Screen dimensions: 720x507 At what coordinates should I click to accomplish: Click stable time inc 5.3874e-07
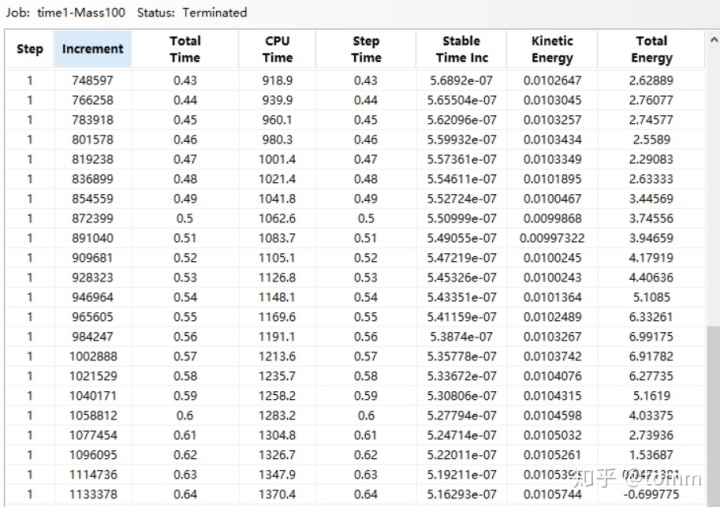pos(461,337)
